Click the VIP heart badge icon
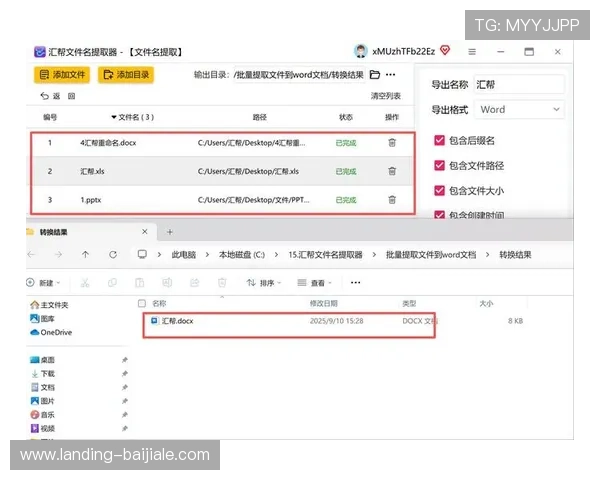The image size is (600, 480). click(445, 51)
